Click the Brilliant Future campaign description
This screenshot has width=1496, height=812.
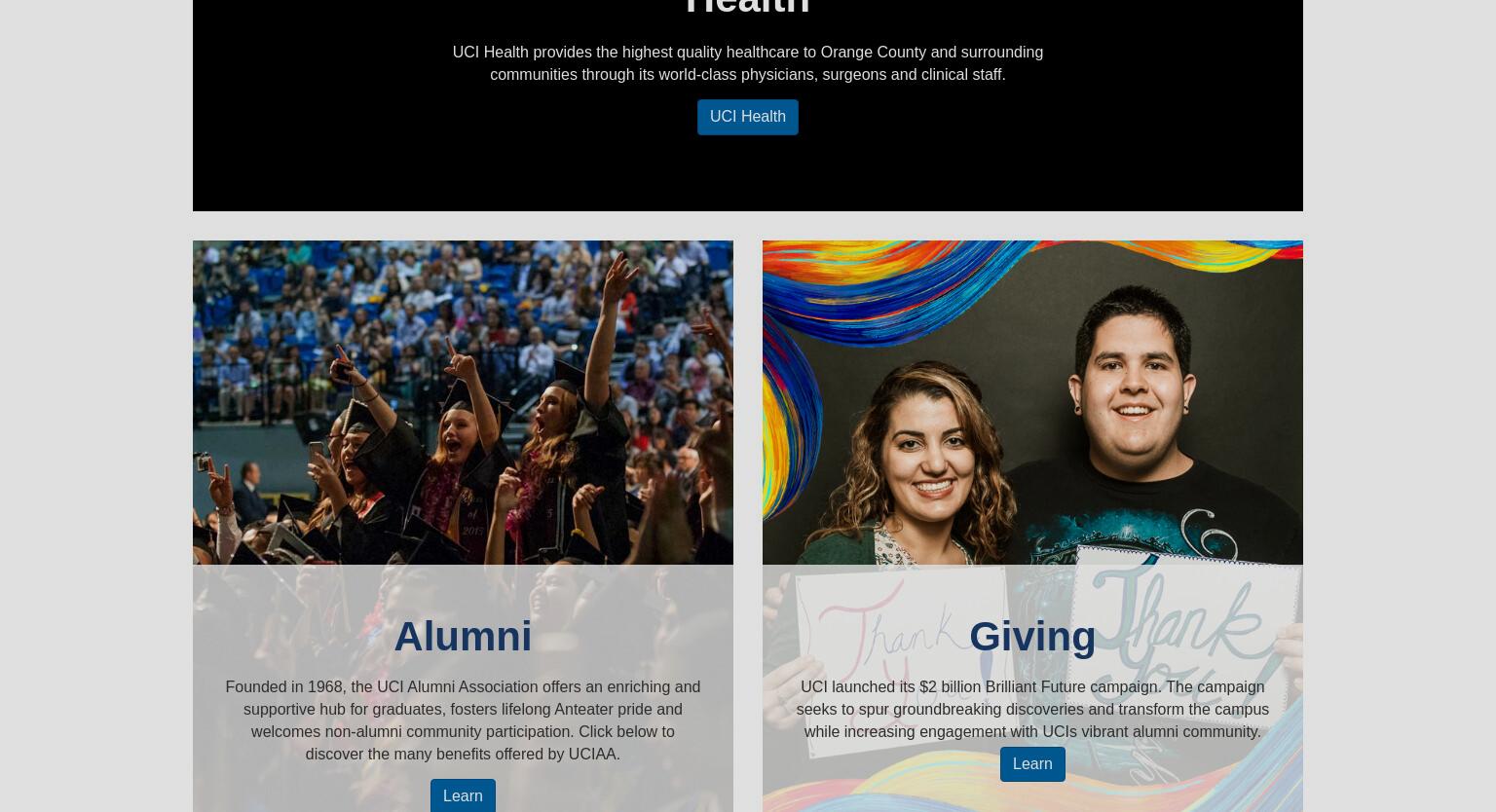point(1032,709)
